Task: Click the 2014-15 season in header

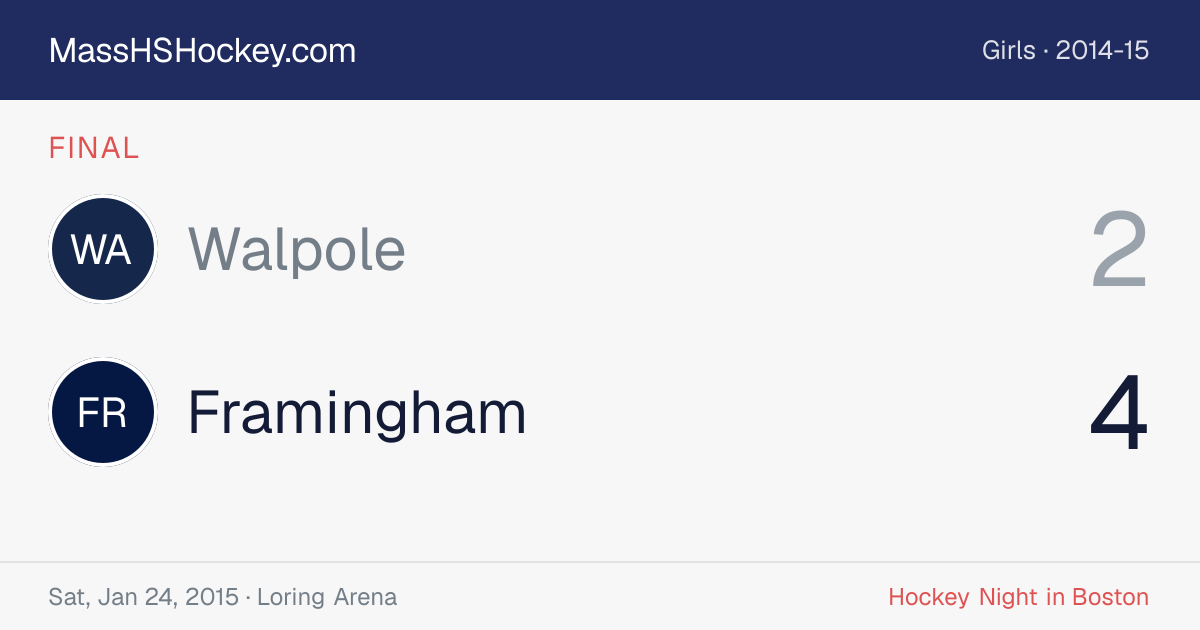Action: 1103,51
